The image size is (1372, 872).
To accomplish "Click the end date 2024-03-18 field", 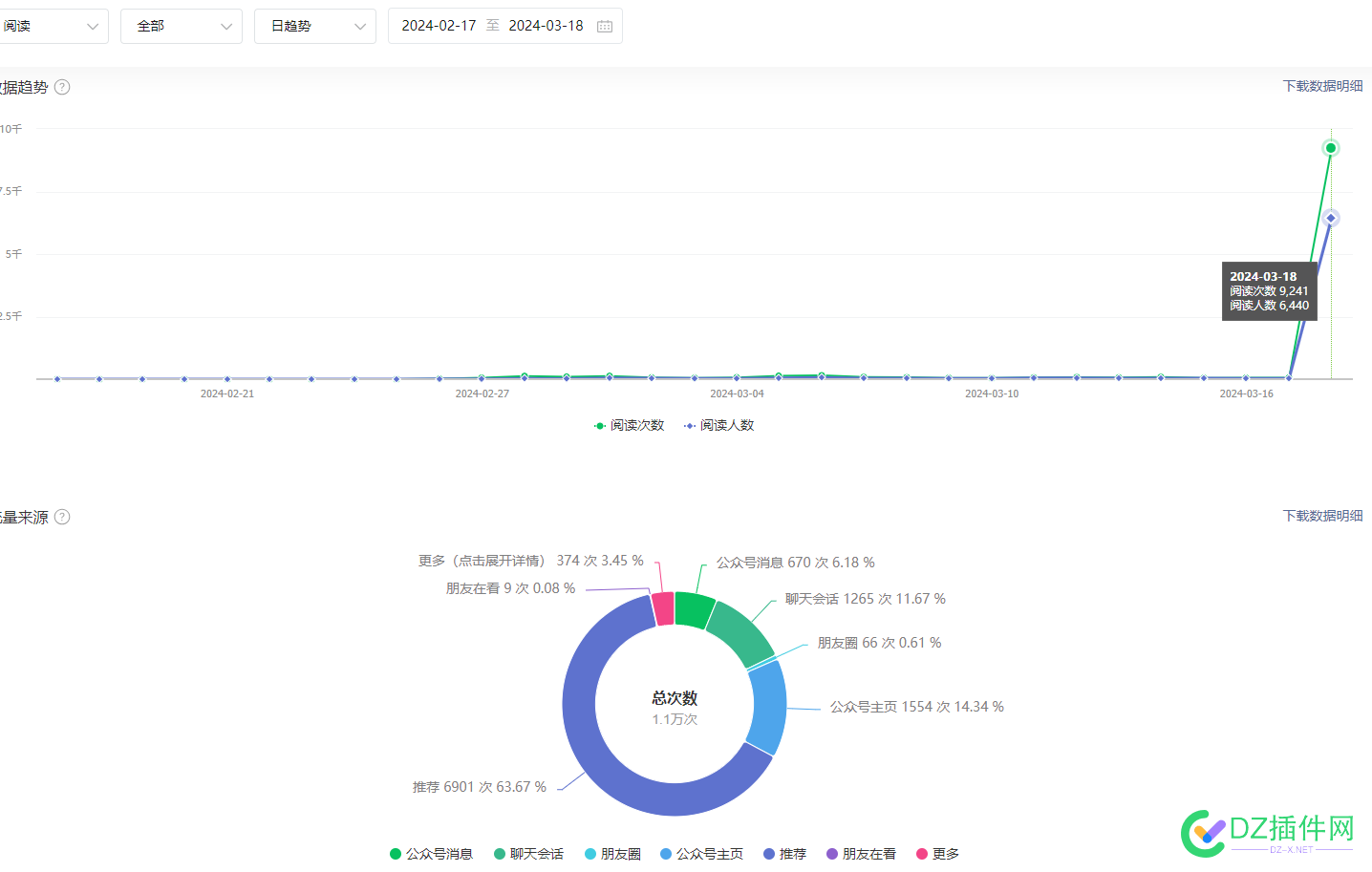I will 546,26.
